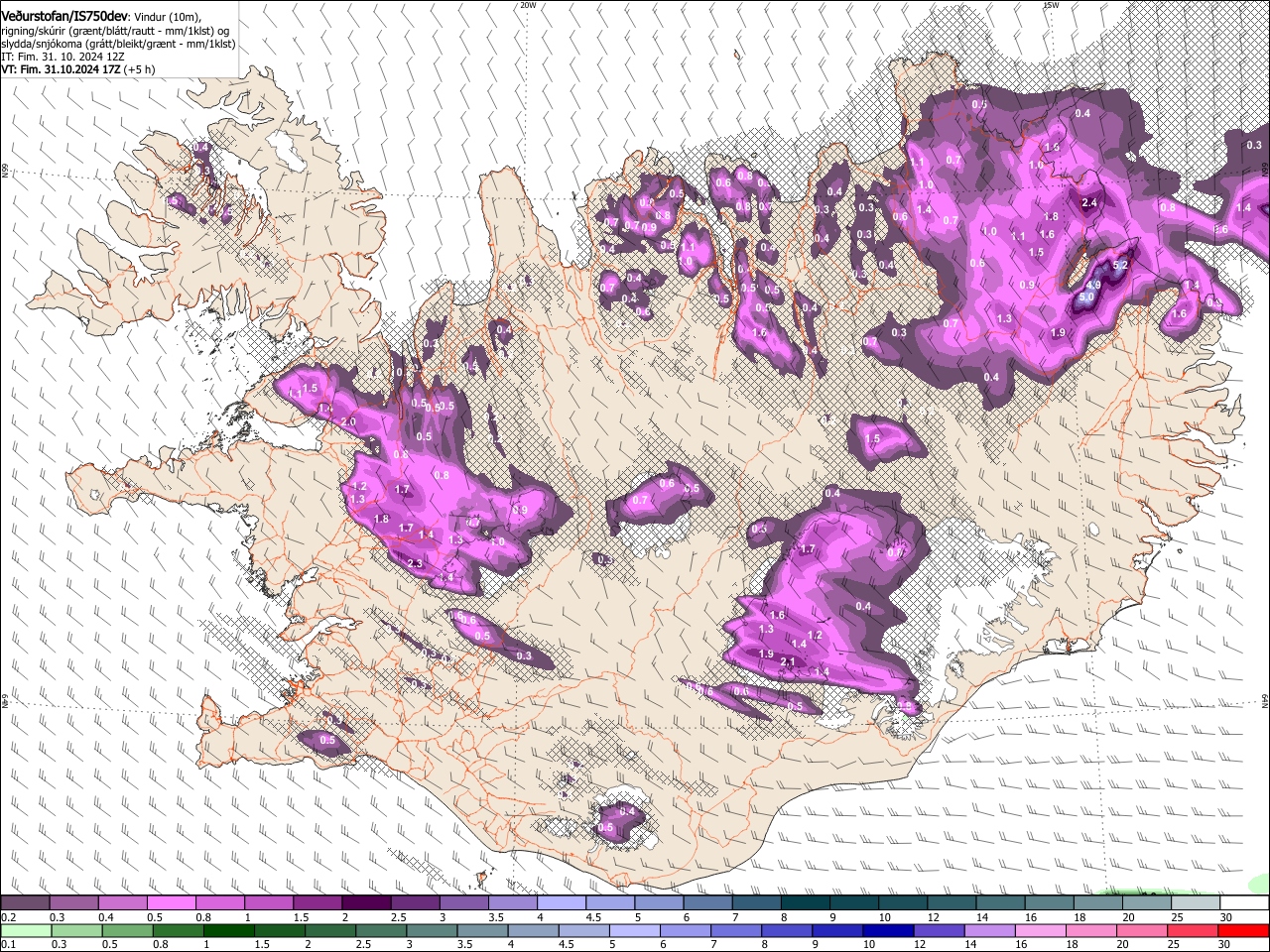The width and height of the screenshot is (1270, 952).
Task: Click lower legend swatch between 20 and 25
Action: tap(1142, 931)
